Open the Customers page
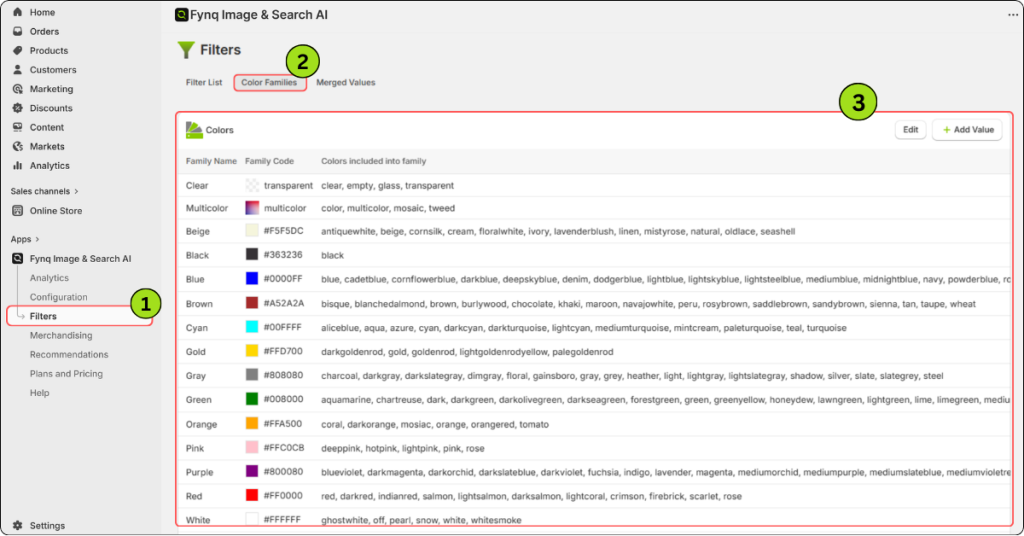This screenshot has height=536, width=1024. [52, 70]
